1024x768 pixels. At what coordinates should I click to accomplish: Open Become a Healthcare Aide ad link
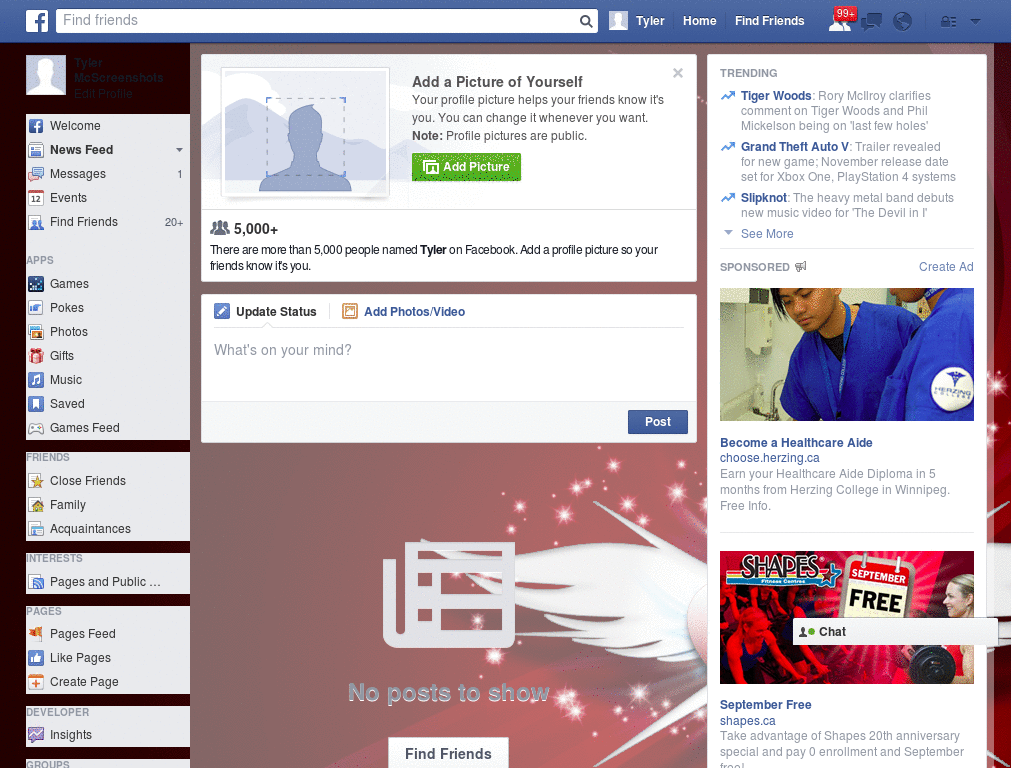(796, 443)
